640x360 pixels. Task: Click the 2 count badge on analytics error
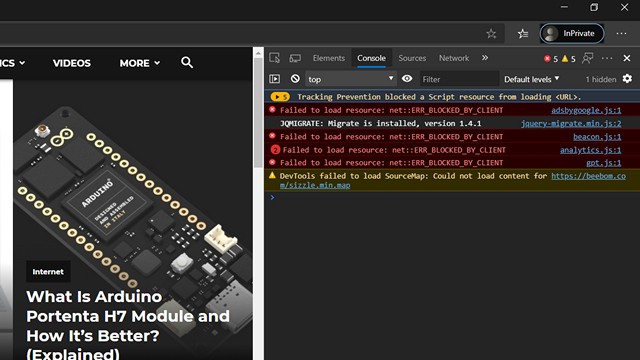point(275,150)
